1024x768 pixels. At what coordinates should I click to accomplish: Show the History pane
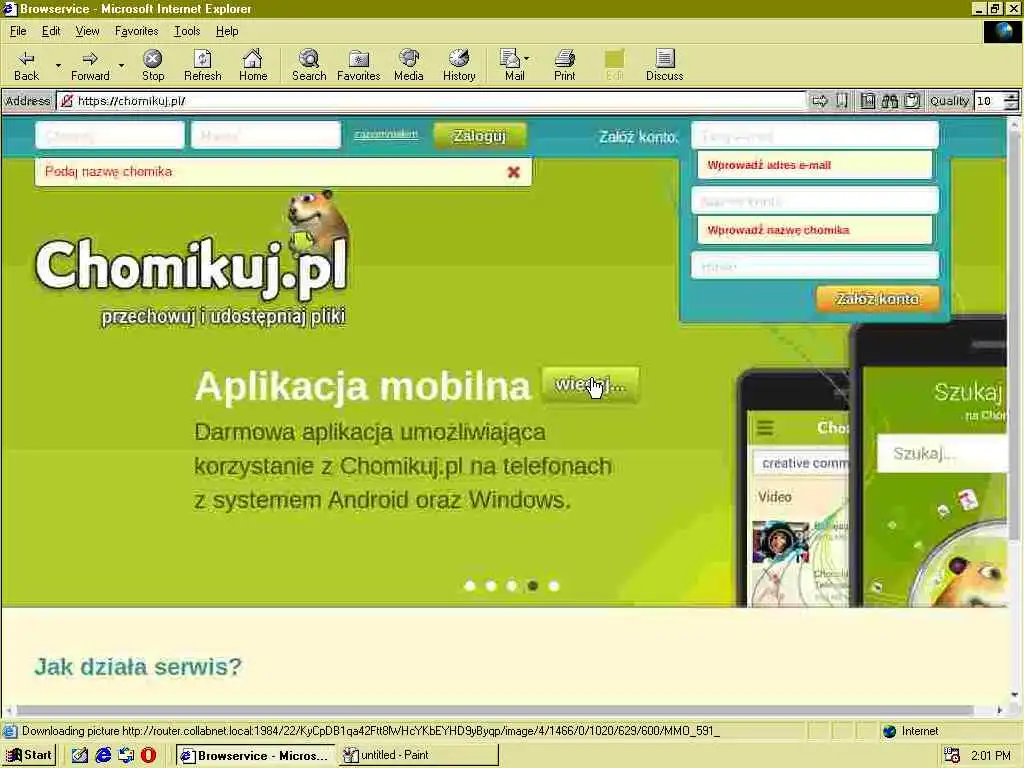459,65
